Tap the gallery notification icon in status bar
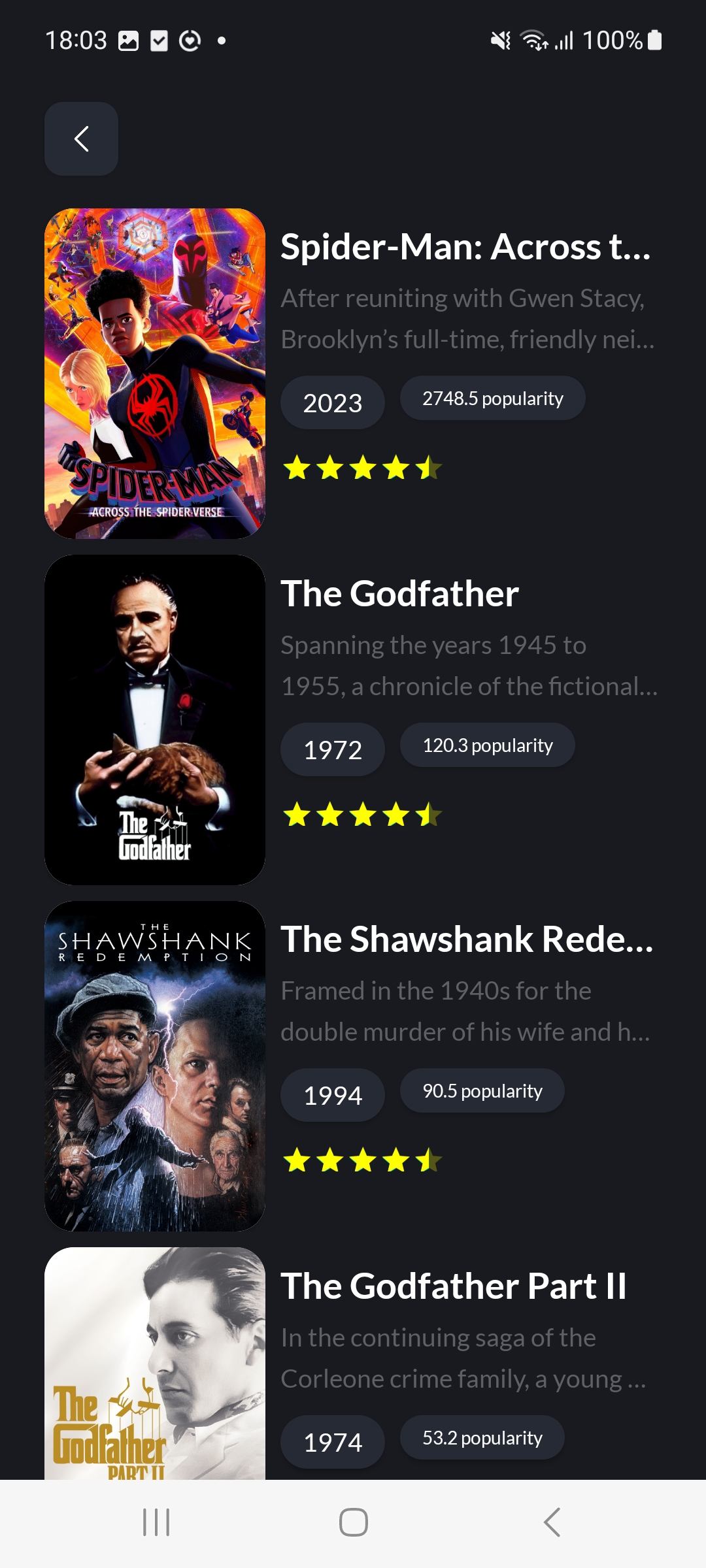This screenshot has height=1568, width=706. coord(128,41)
